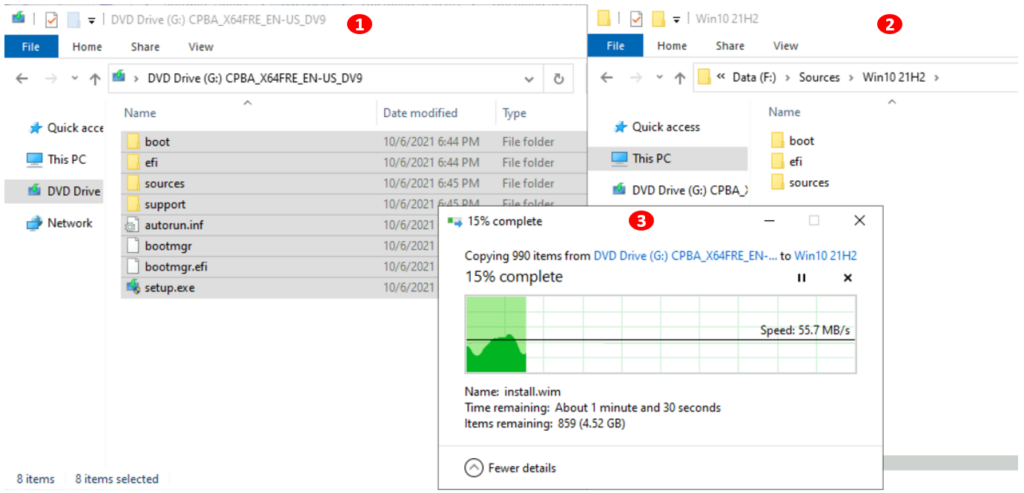The image size is (1024, 493).
Task: Open DVD Drive (G:) in Win10 21H2 sidebar
Action: [679, 190]
